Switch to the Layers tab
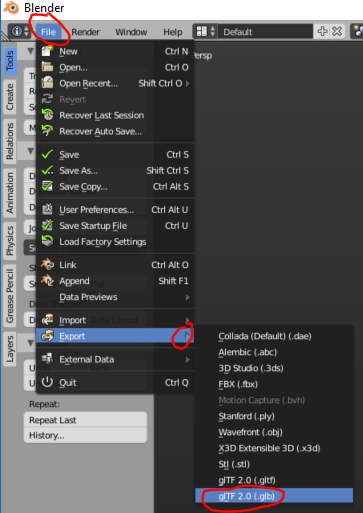 tap(10, 349)
